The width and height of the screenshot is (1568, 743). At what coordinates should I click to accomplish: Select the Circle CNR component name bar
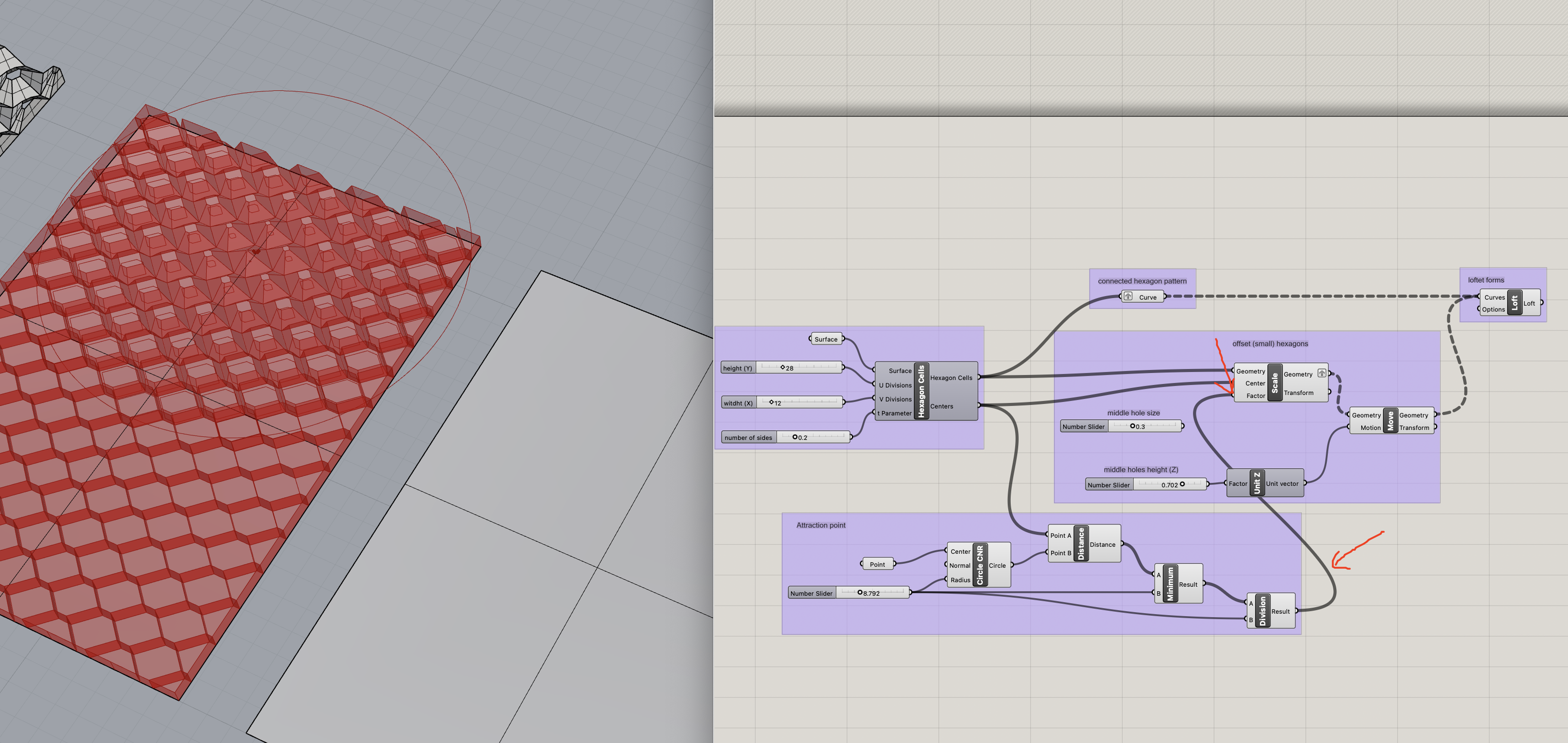tap(980, 565)
